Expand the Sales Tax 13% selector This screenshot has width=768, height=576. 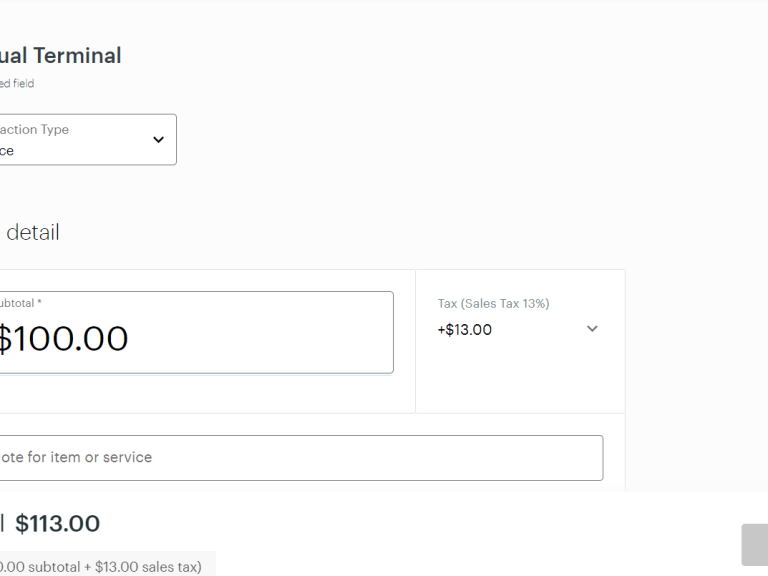(519, 318)
